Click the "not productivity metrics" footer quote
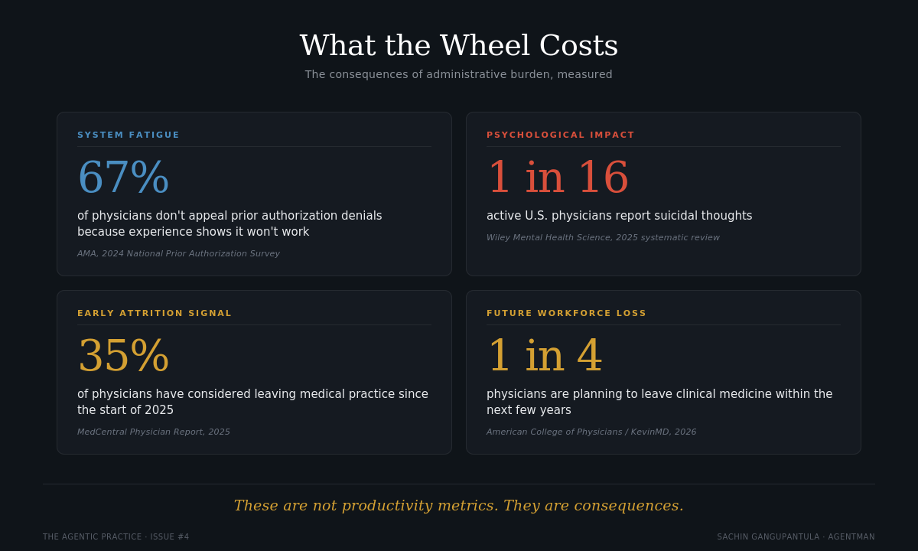Viewport: 918px width, 552px height. [459, 506]
